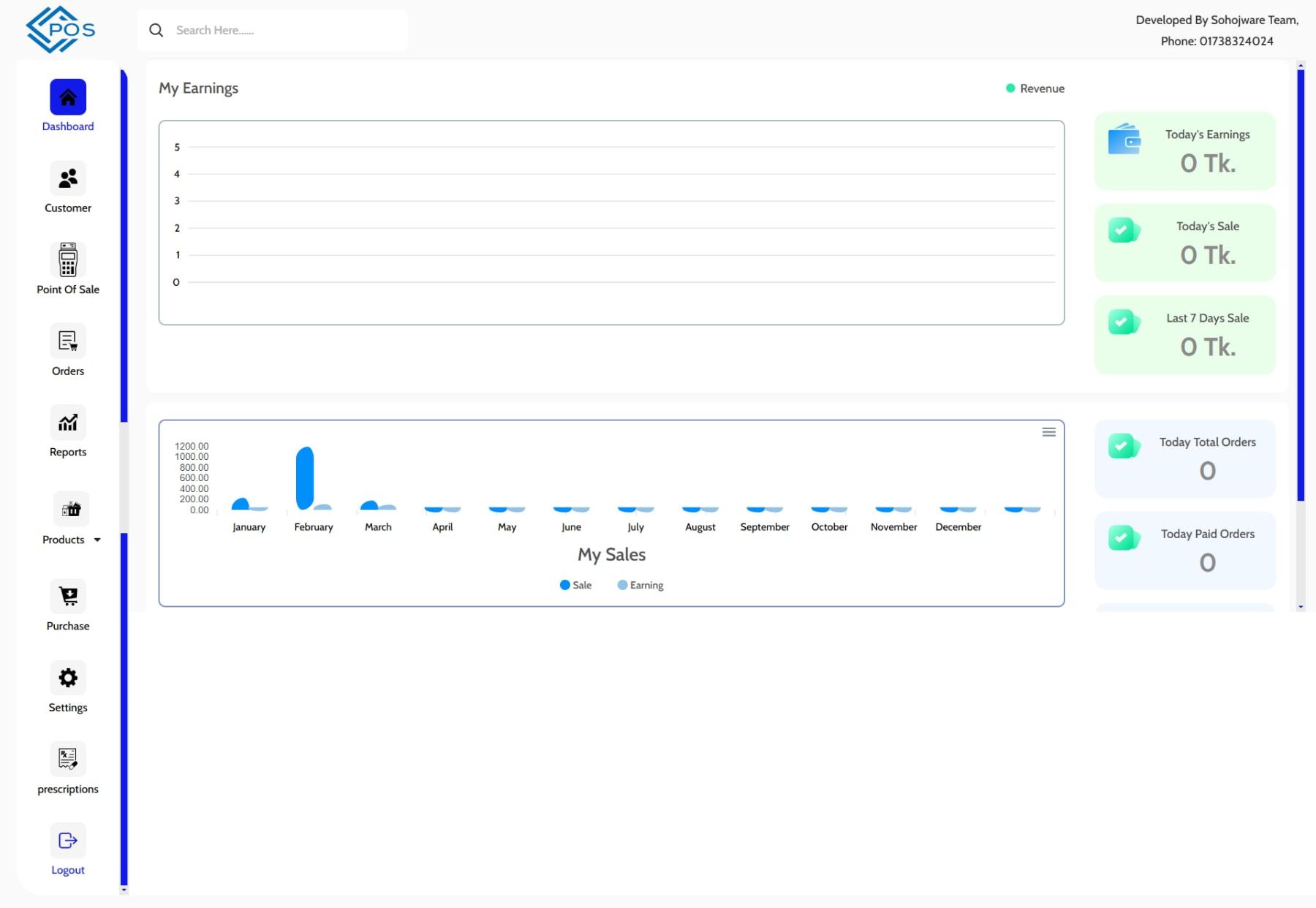Open the Today Paid Orders card

1185,551
